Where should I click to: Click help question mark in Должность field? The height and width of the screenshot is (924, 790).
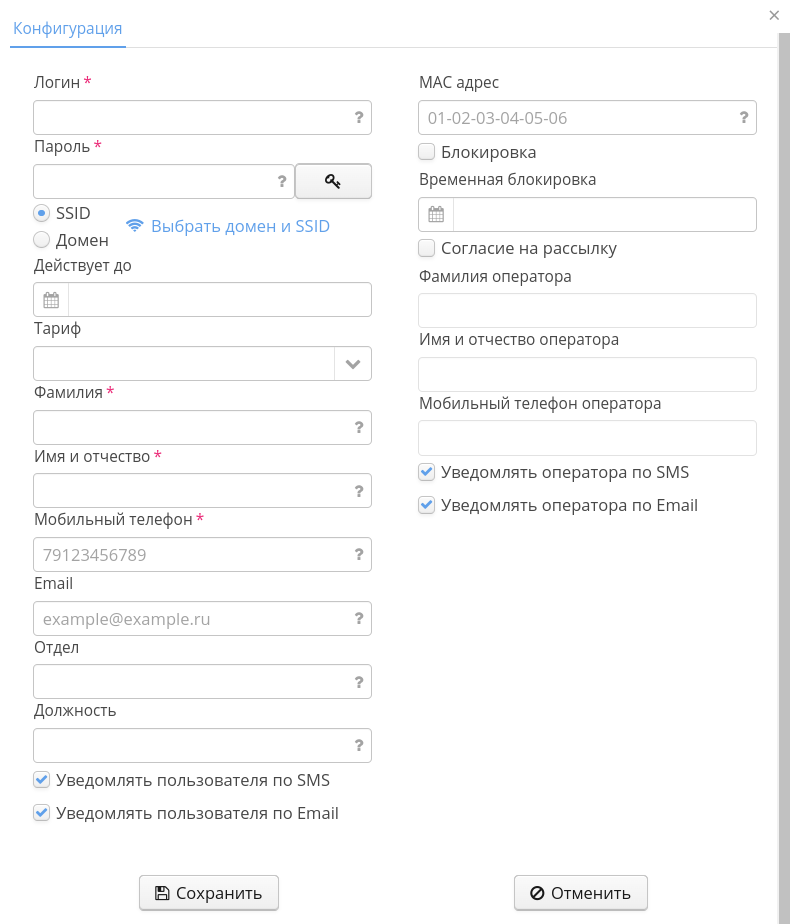tap(359, 745)
